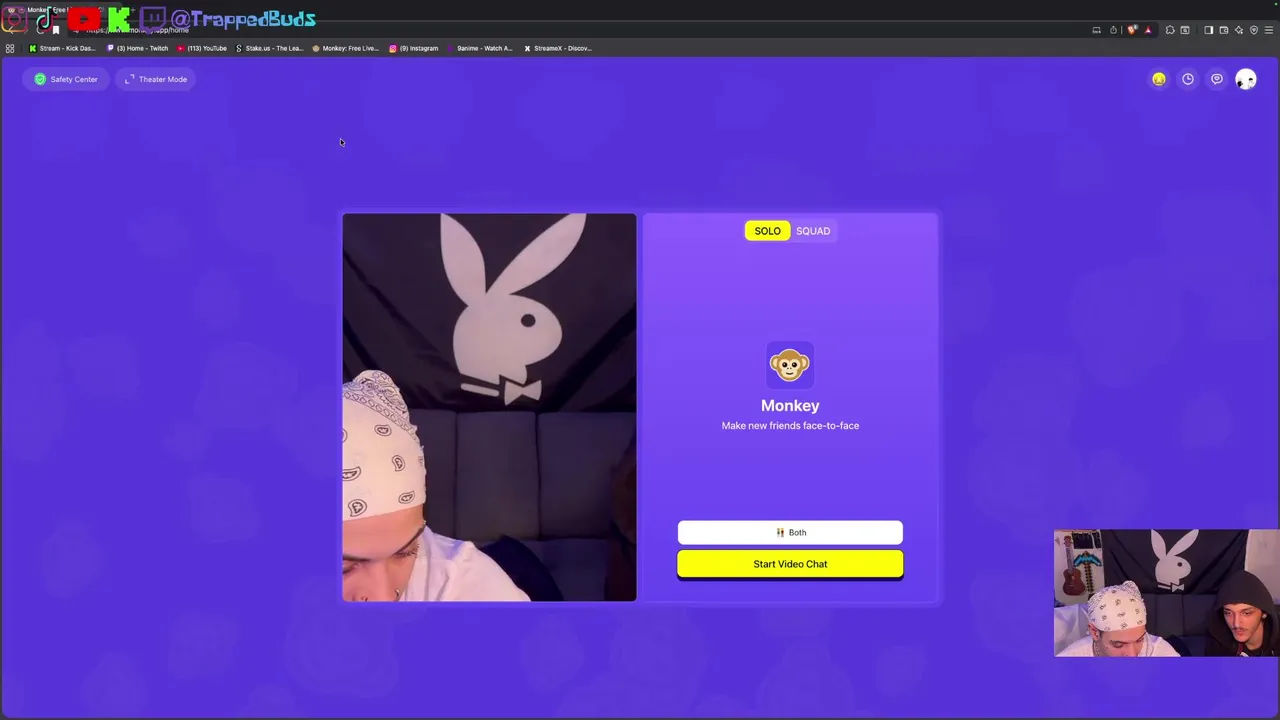Open the Brave Wallet icon
Screen dimensions: 1280x720
[1224, 30]
